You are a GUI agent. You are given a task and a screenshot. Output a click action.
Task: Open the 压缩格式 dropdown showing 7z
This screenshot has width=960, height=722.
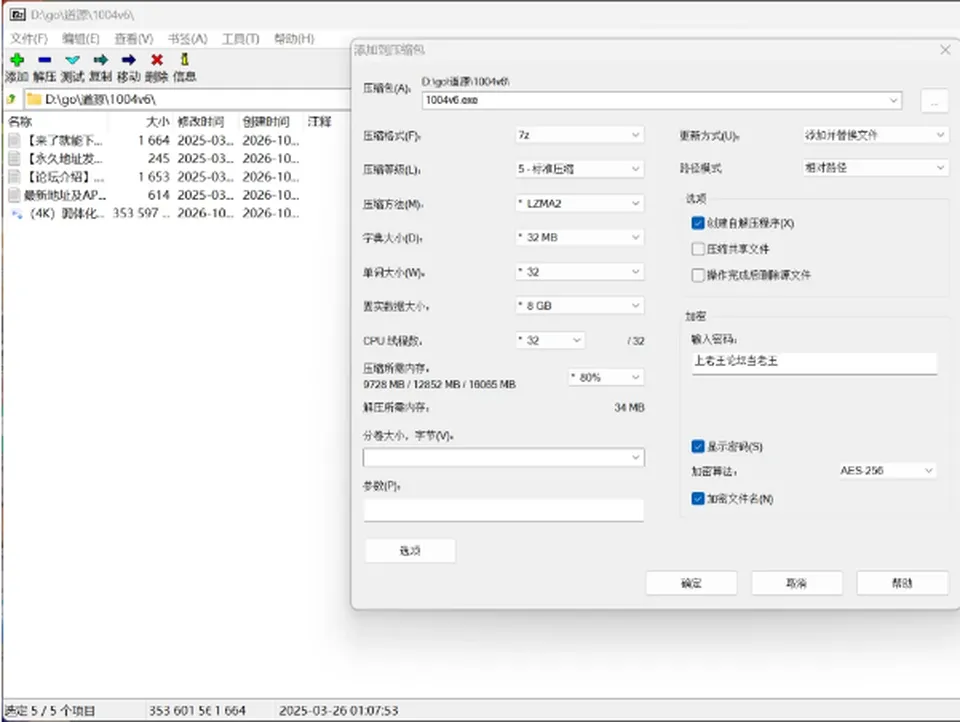579,135
